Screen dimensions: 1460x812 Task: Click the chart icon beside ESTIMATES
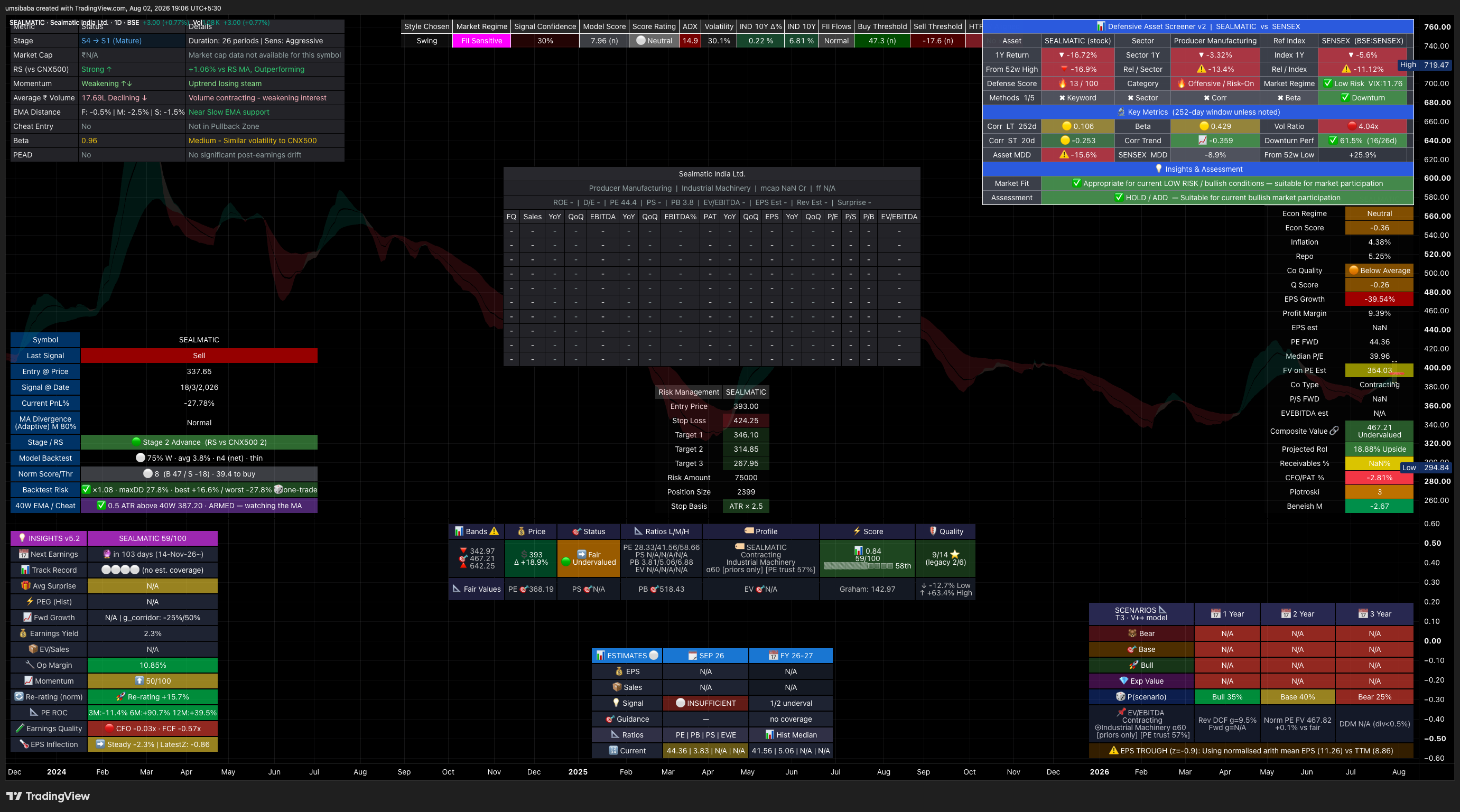click(601, 656)
